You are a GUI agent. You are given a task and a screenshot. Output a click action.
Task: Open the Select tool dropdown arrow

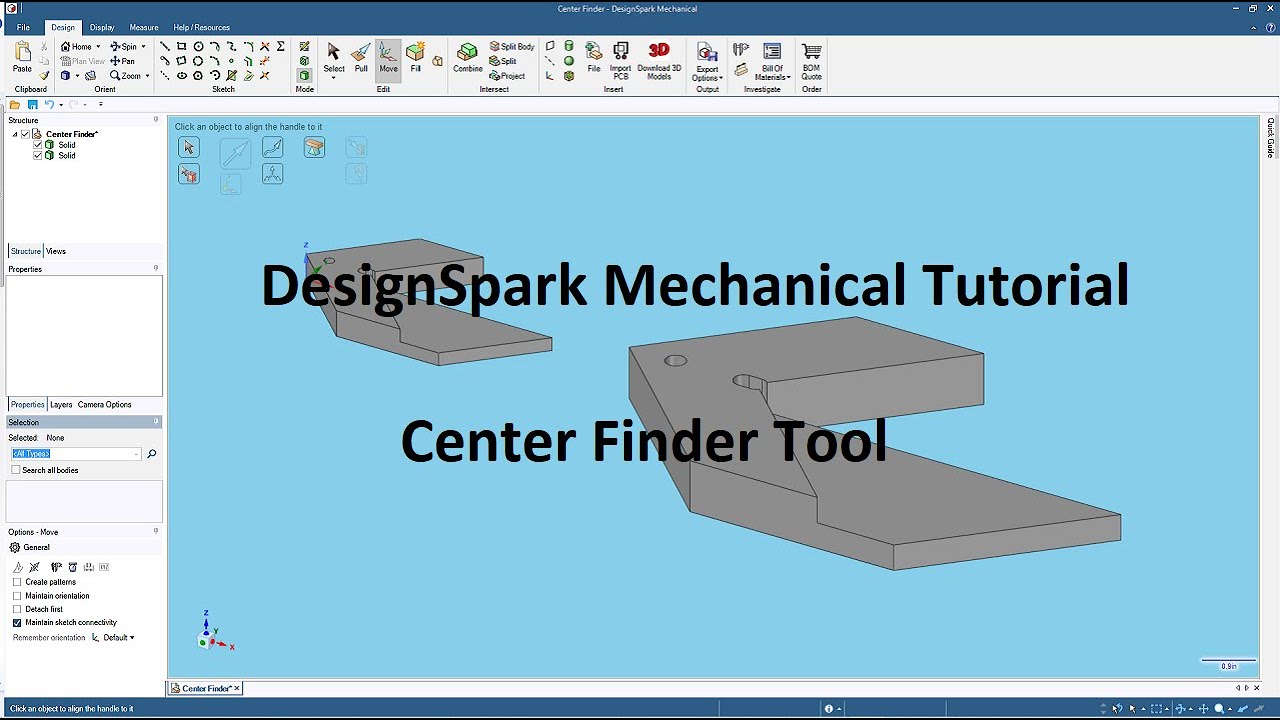click(334, 77)
